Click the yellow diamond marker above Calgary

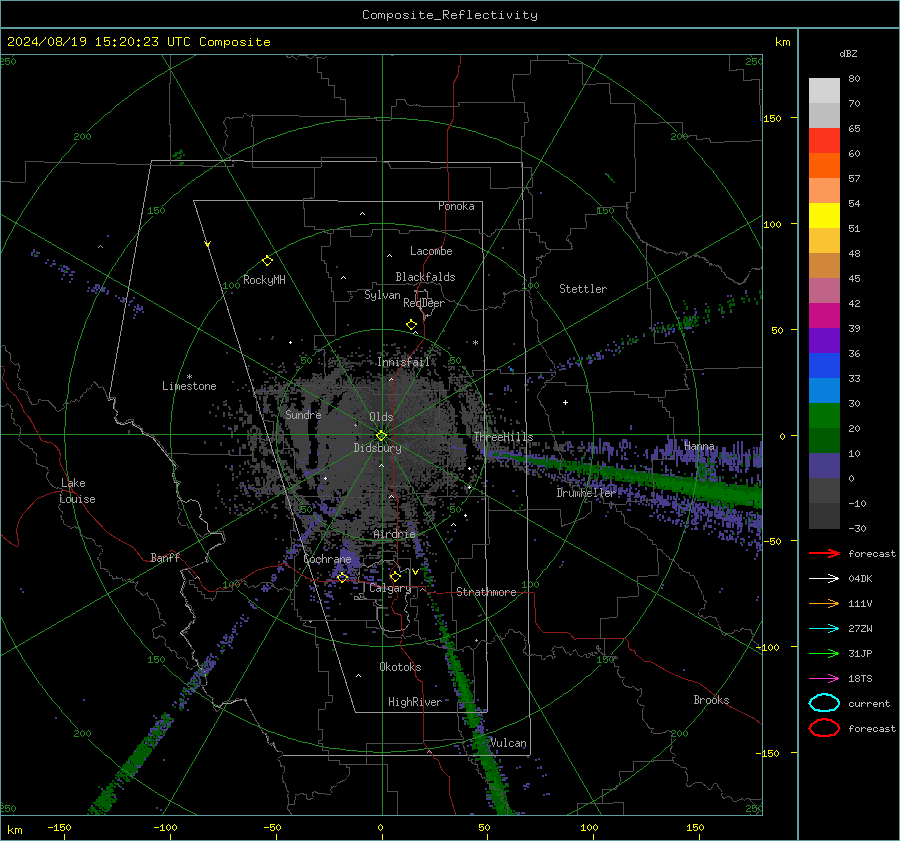click(x=395, y=576)
